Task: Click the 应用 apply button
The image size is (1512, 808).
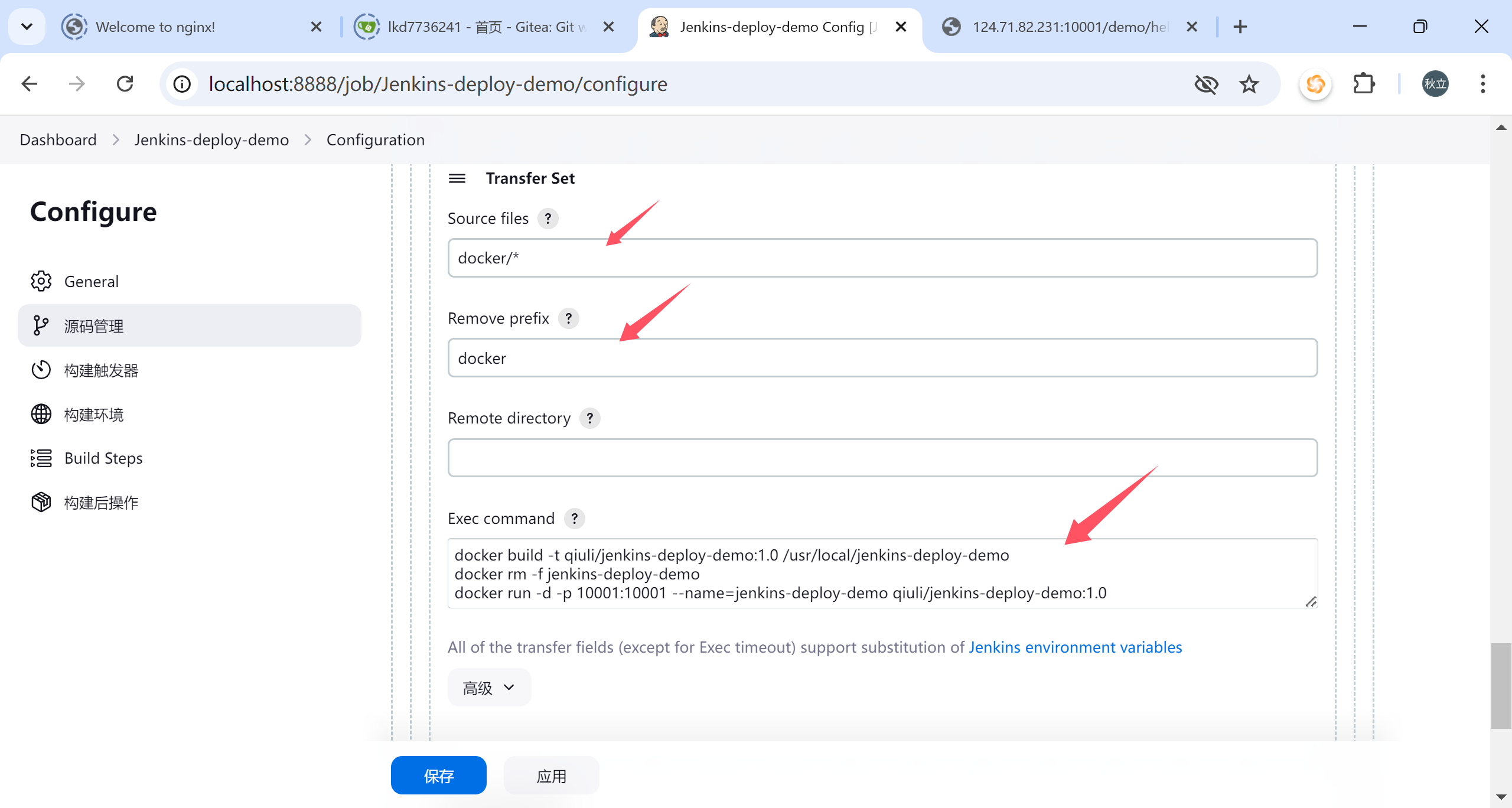Action: (551, 776)
